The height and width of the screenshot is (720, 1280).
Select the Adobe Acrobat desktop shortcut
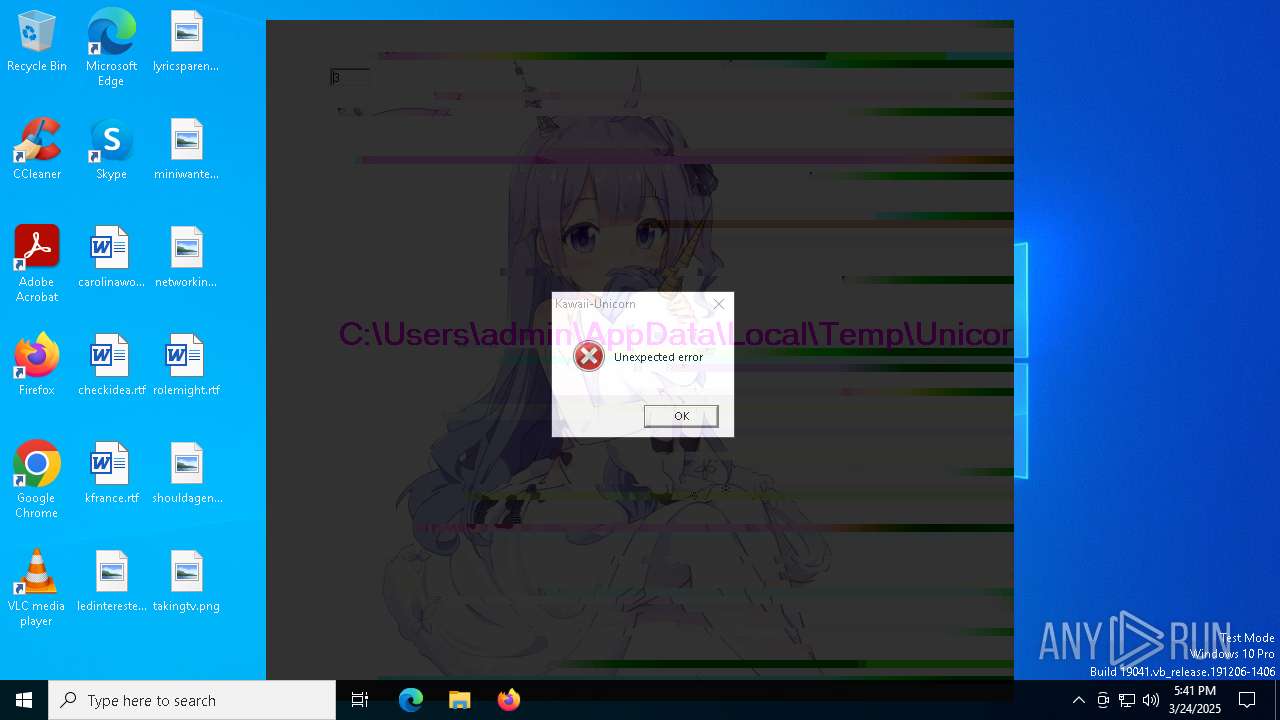click(x=37, y=264)
